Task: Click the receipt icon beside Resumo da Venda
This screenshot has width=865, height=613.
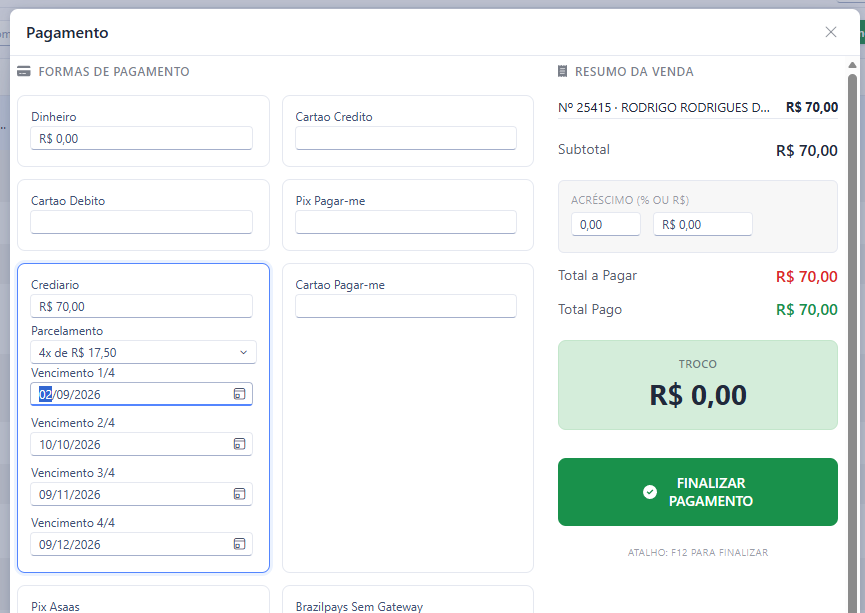Action: [562, 71]
